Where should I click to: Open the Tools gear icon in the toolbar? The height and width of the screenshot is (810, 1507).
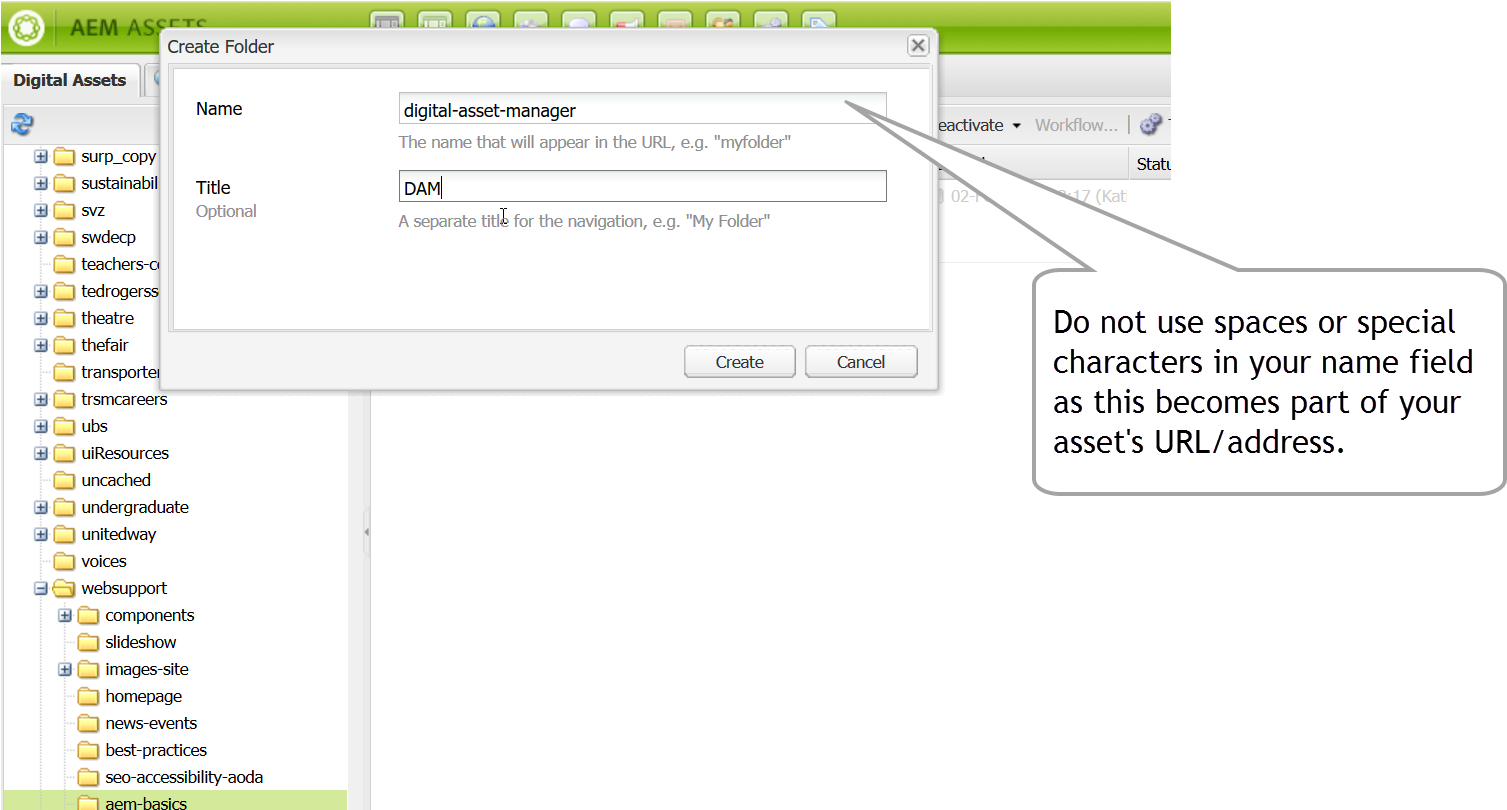1151,125
